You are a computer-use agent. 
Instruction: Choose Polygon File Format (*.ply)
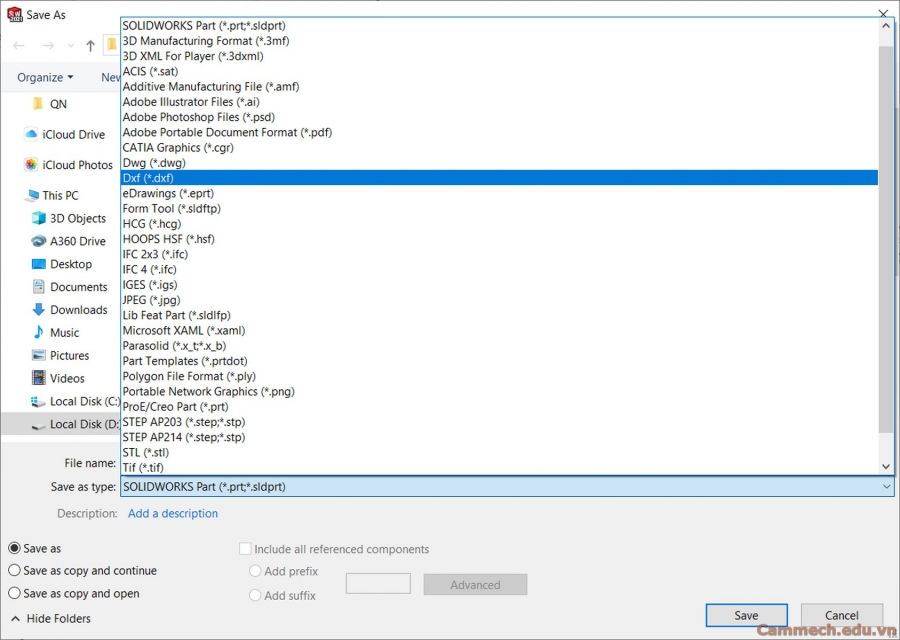pos(499,376)
